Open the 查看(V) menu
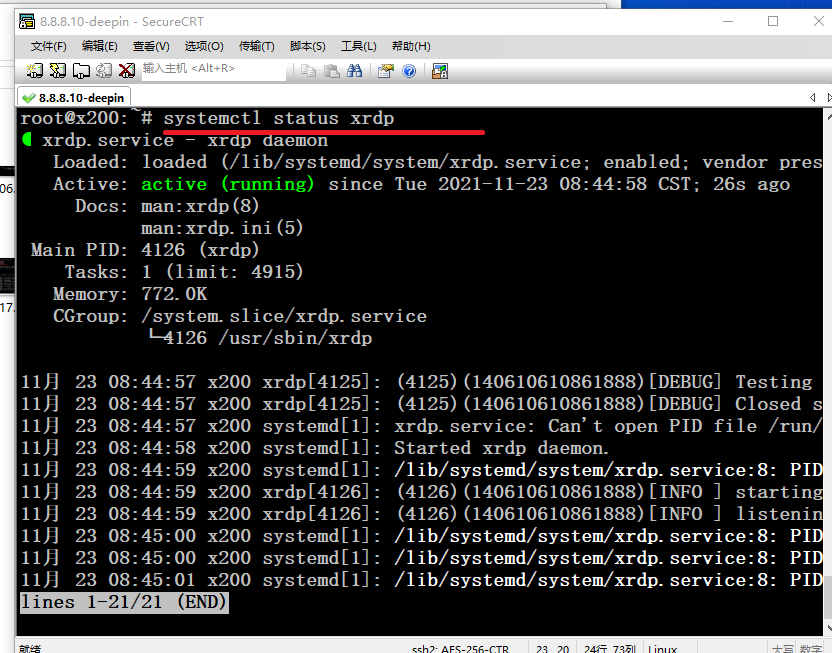Screen dimensions: 832x653 pyautogui.click(x=151, y=46)
